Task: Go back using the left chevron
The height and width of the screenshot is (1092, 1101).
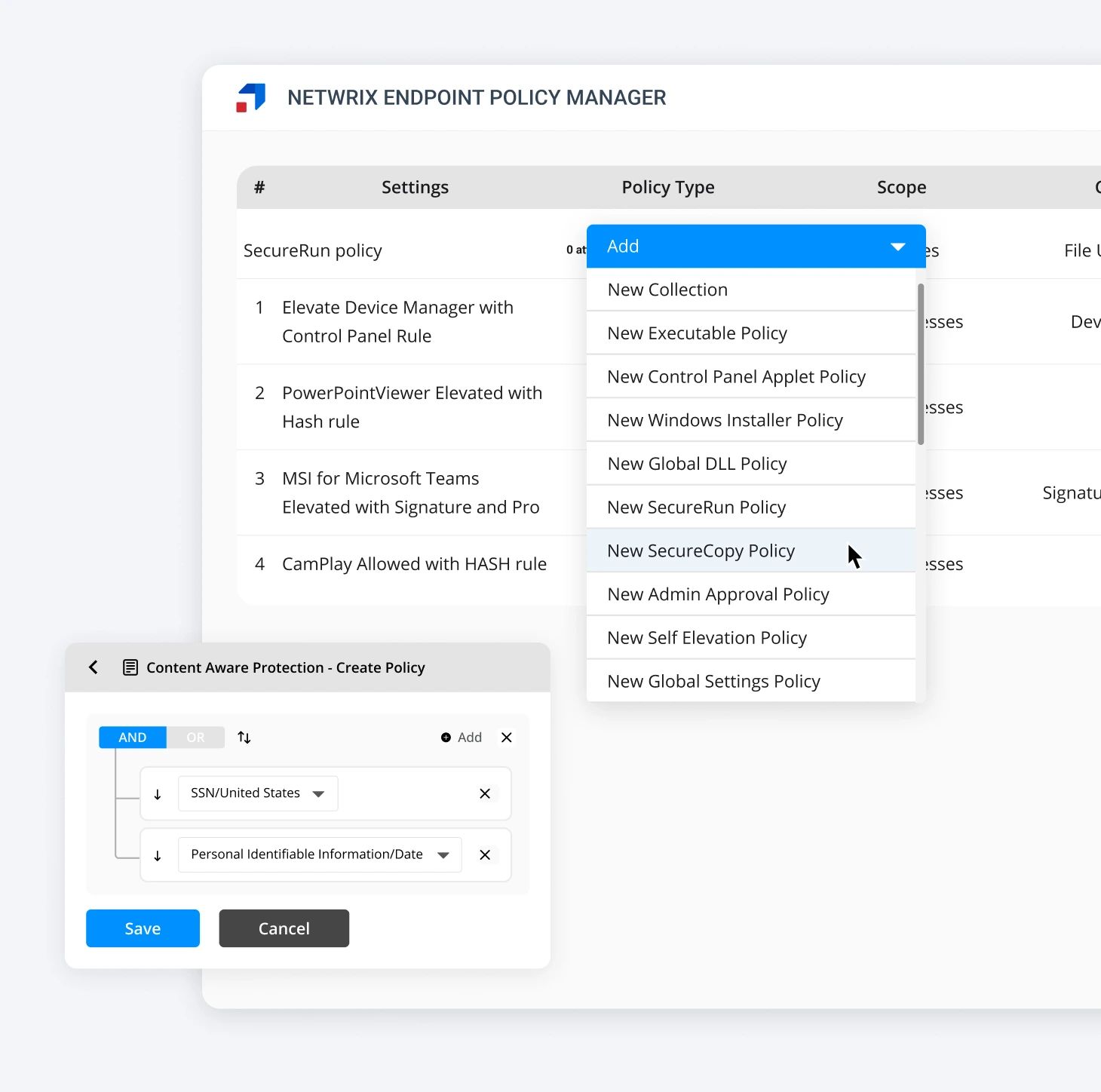Action: tap(94, 667)
